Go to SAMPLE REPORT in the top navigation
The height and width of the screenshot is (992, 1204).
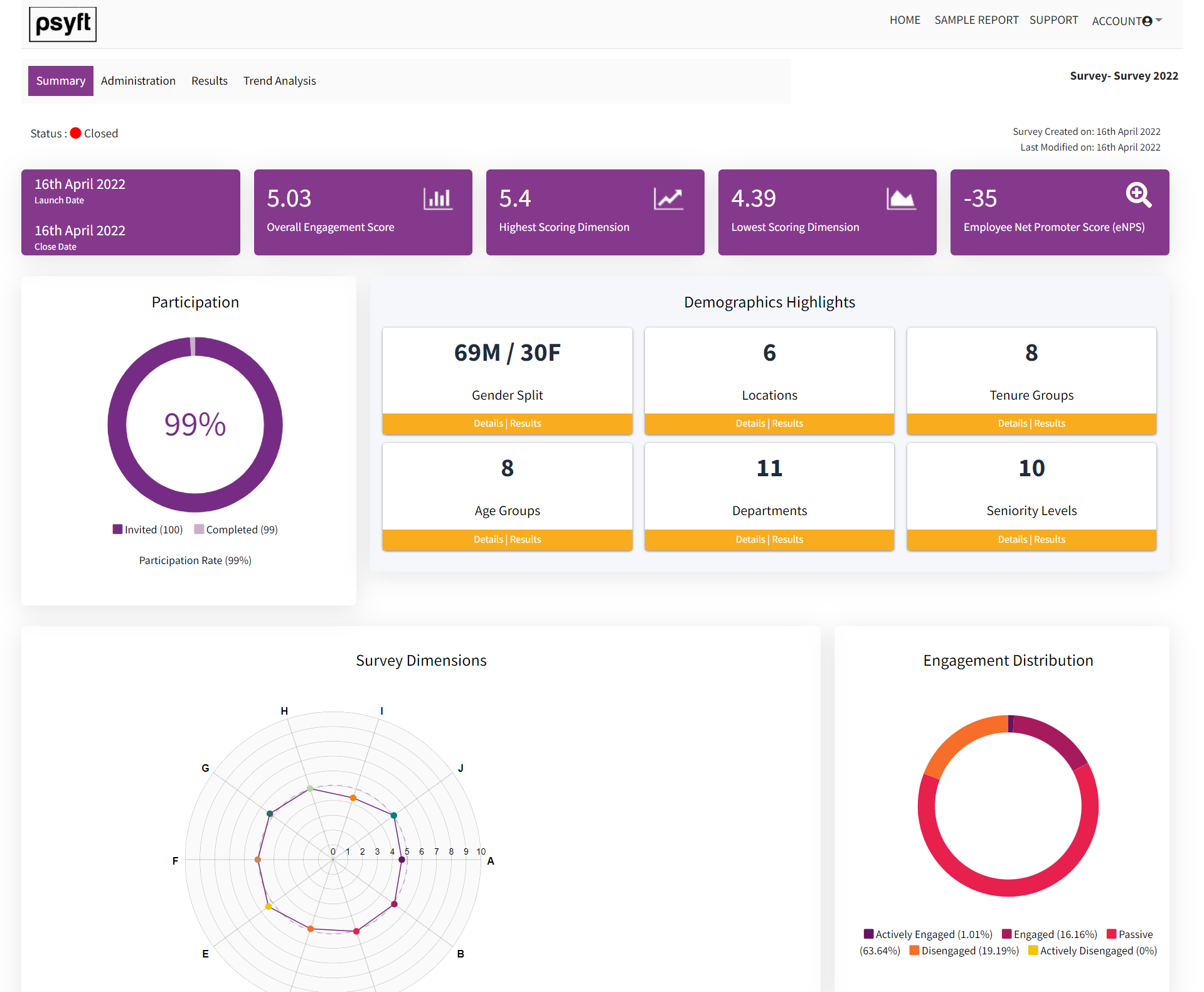pos(976,20)
